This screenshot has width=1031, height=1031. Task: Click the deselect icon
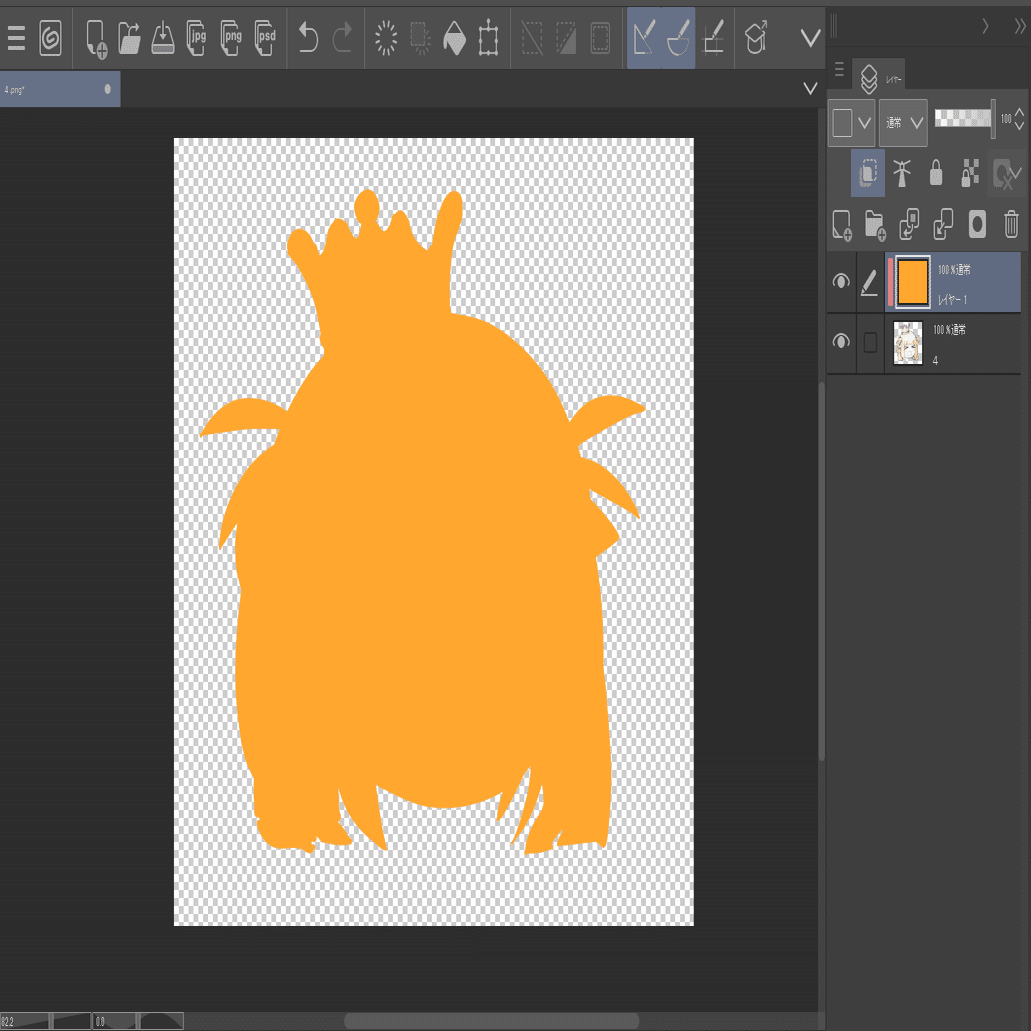532,37
